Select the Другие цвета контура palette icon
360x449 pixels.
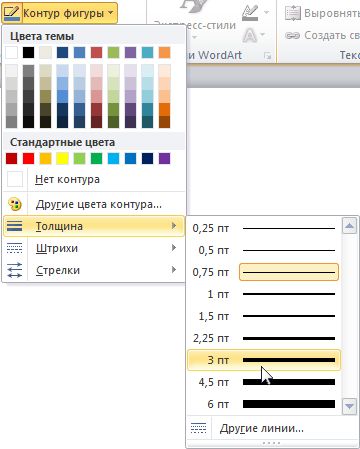[x=15, y=204]
